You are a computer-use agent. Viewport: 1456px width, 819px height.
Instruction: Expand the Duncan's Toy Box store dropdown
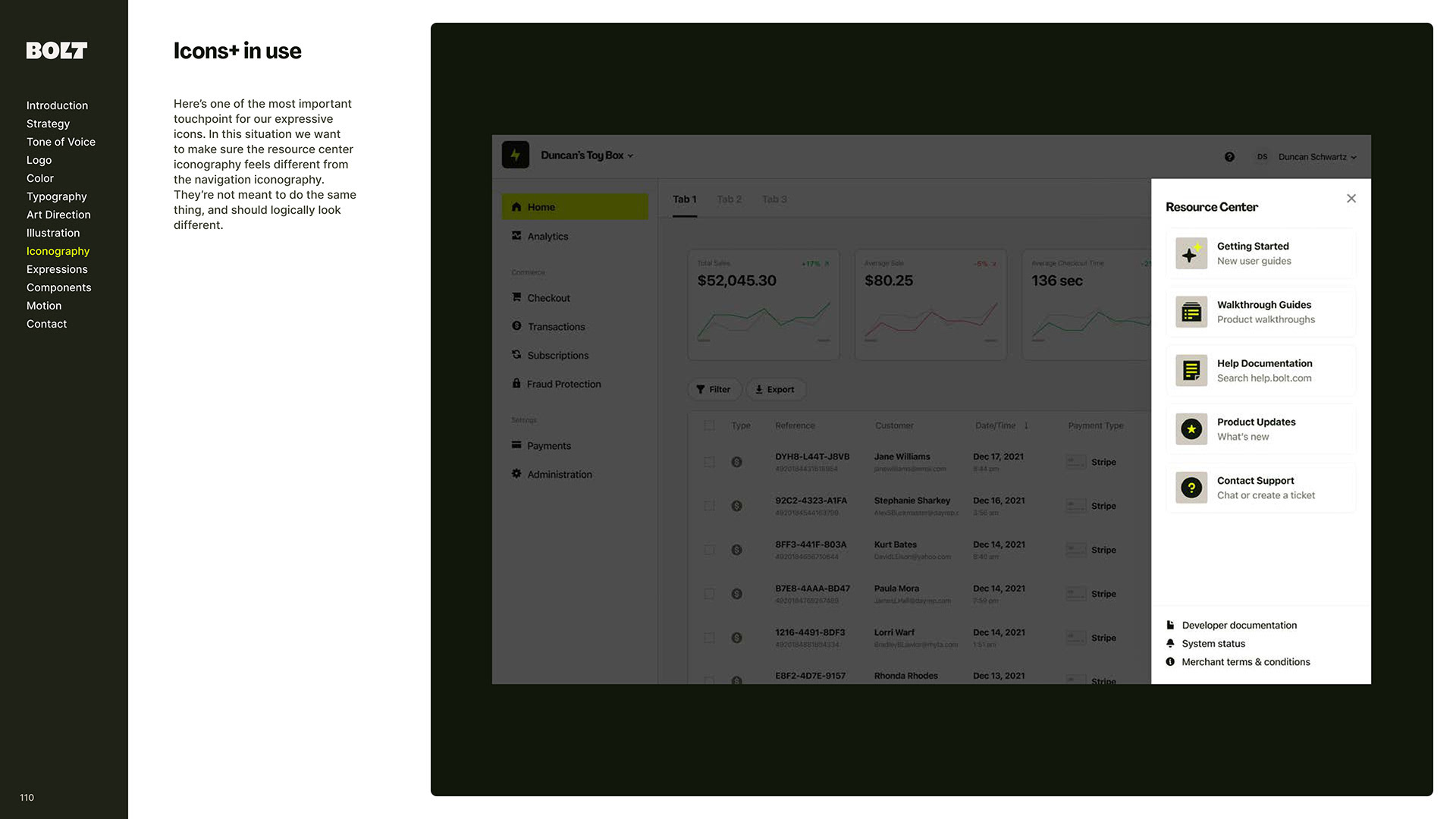tap(586, 155)
